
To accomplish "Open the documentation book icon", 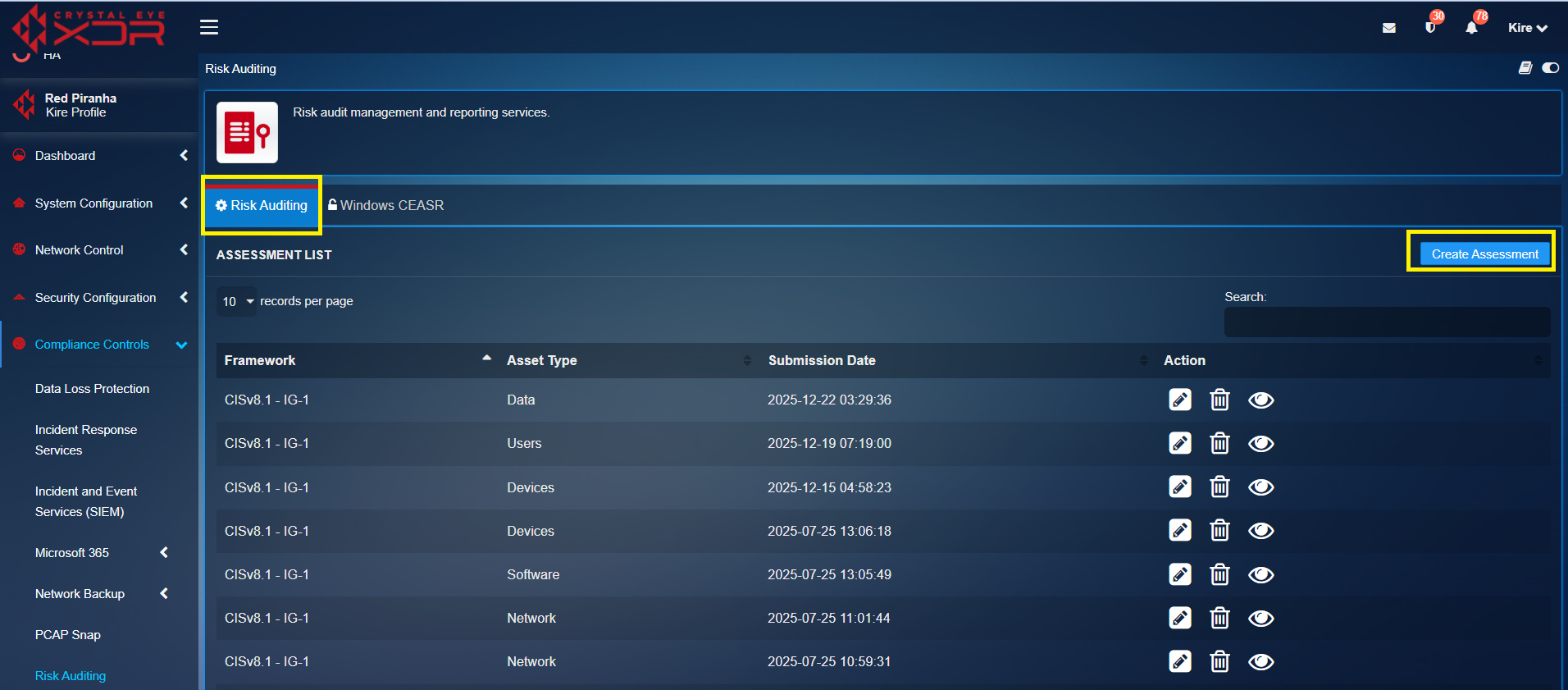I will (x=1525, y=68).
